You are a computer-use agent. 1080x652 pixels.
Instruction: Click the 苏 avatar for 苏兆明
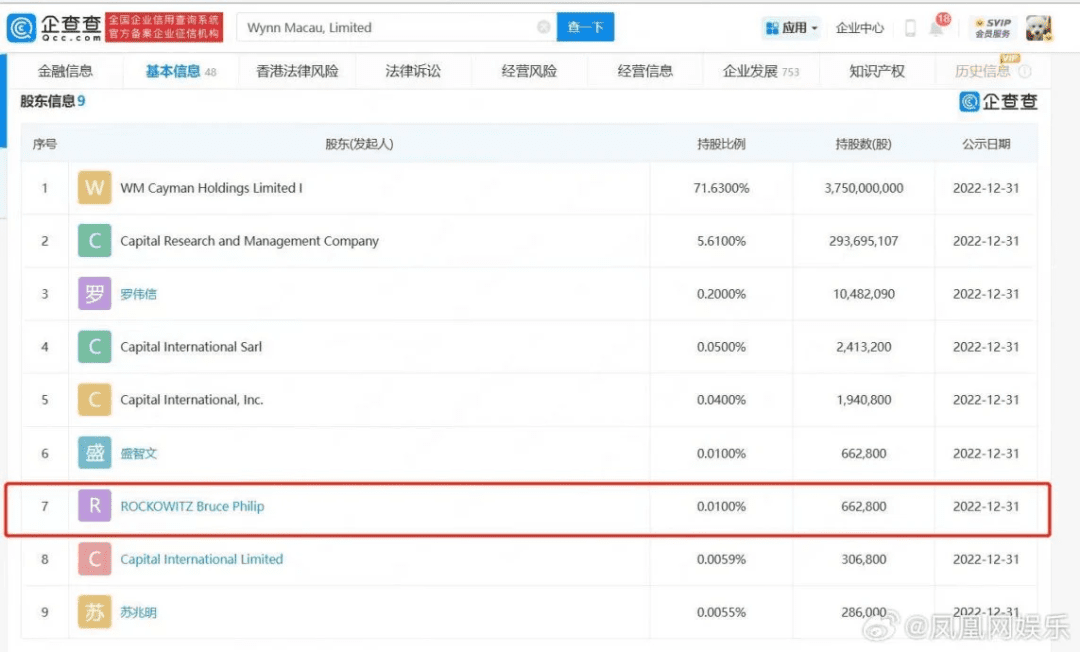click(x=95, y=612)
